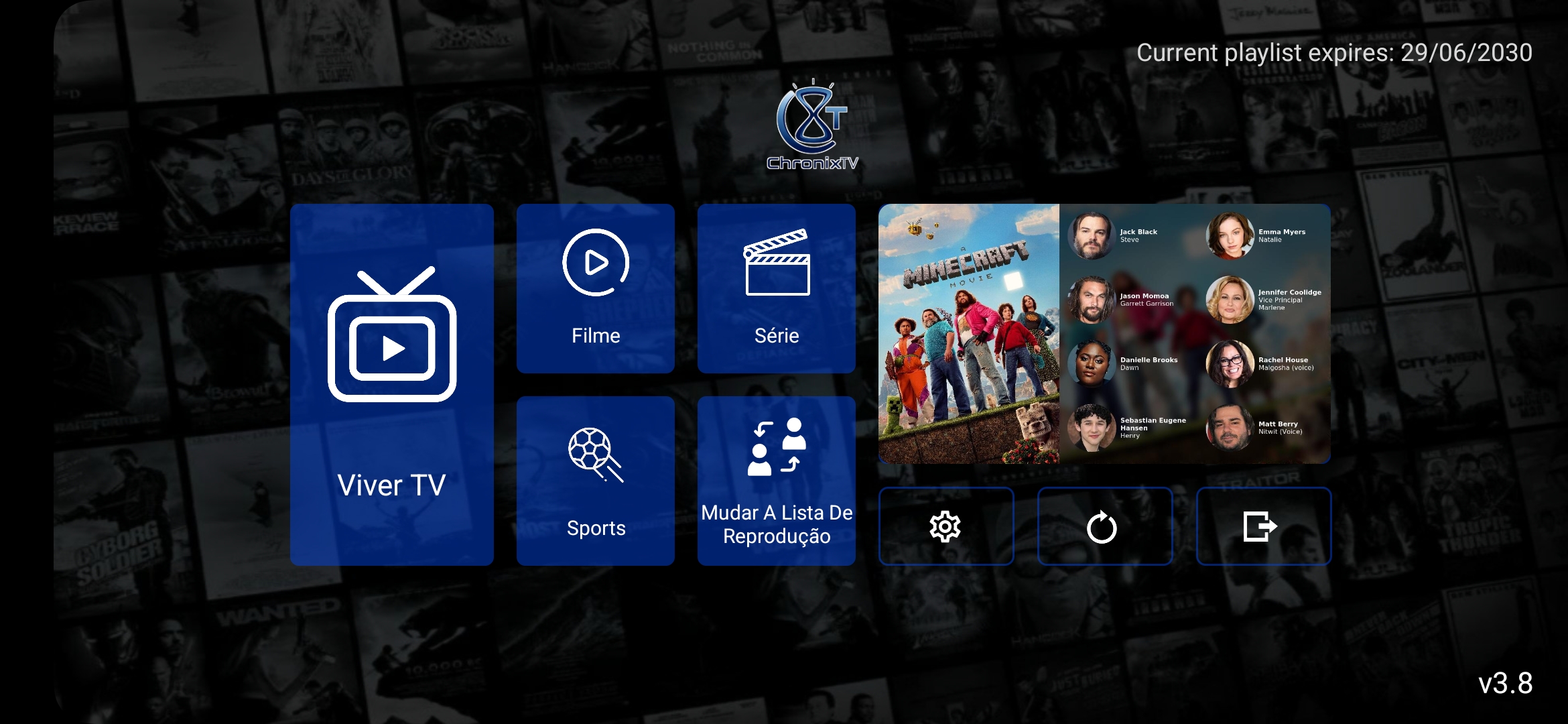Open the Minecraft Movie poster

coord(969,334)
